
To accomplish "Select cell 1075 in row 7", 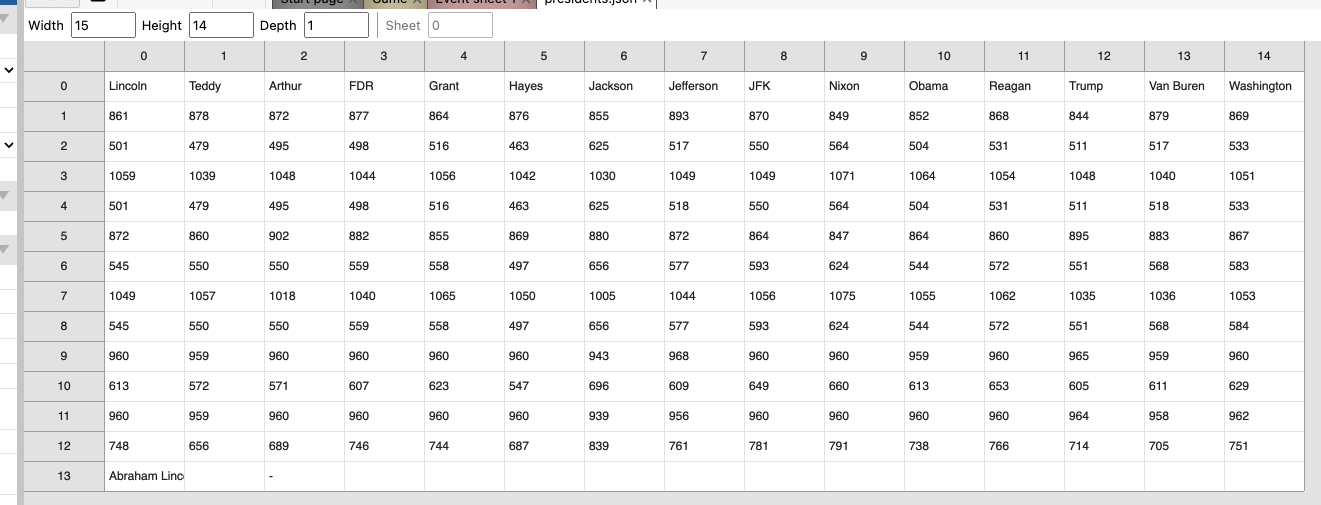I will [x=864, y=296].
